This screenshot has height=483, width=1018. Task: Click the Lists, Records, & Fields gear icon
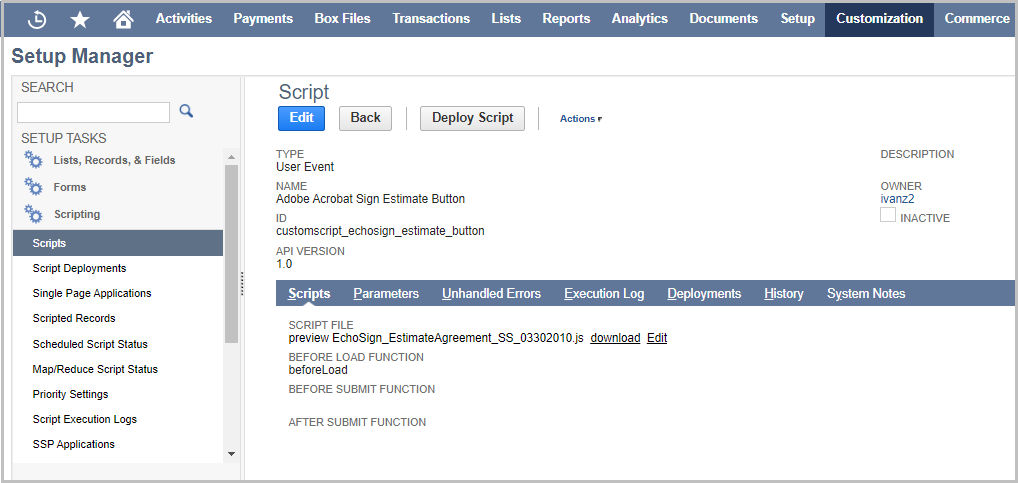coord(34,160)
